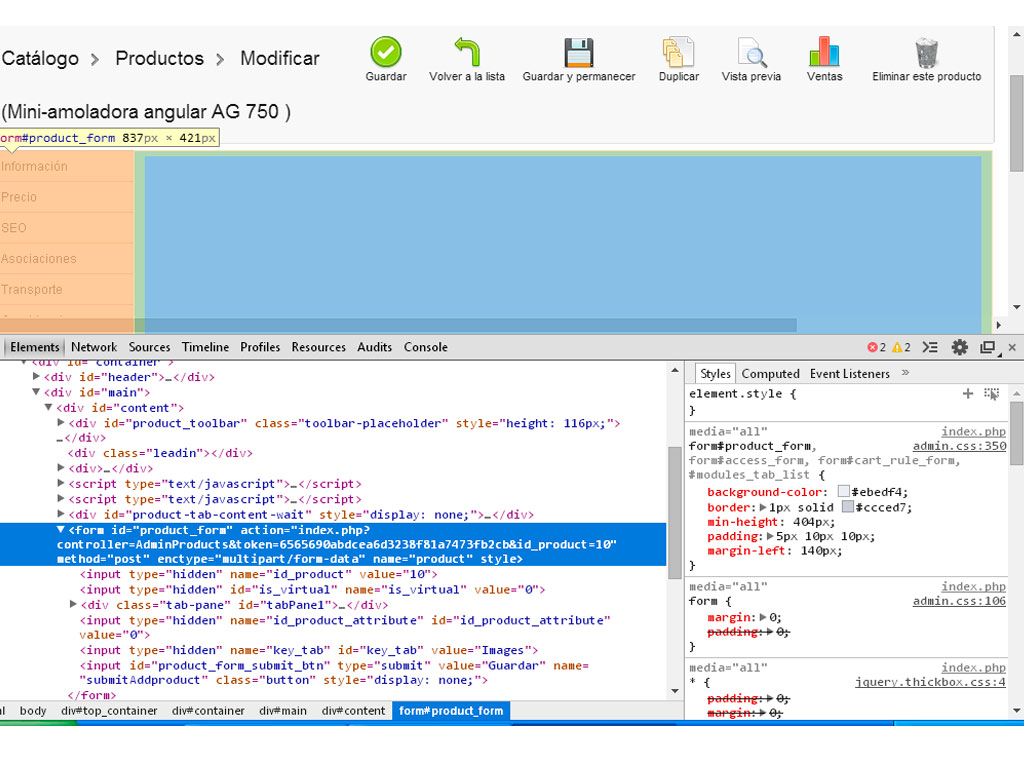Open the Event Listeners tab
The width and height of the screenshot is (1024, 768).
click(x=850, y=374)
